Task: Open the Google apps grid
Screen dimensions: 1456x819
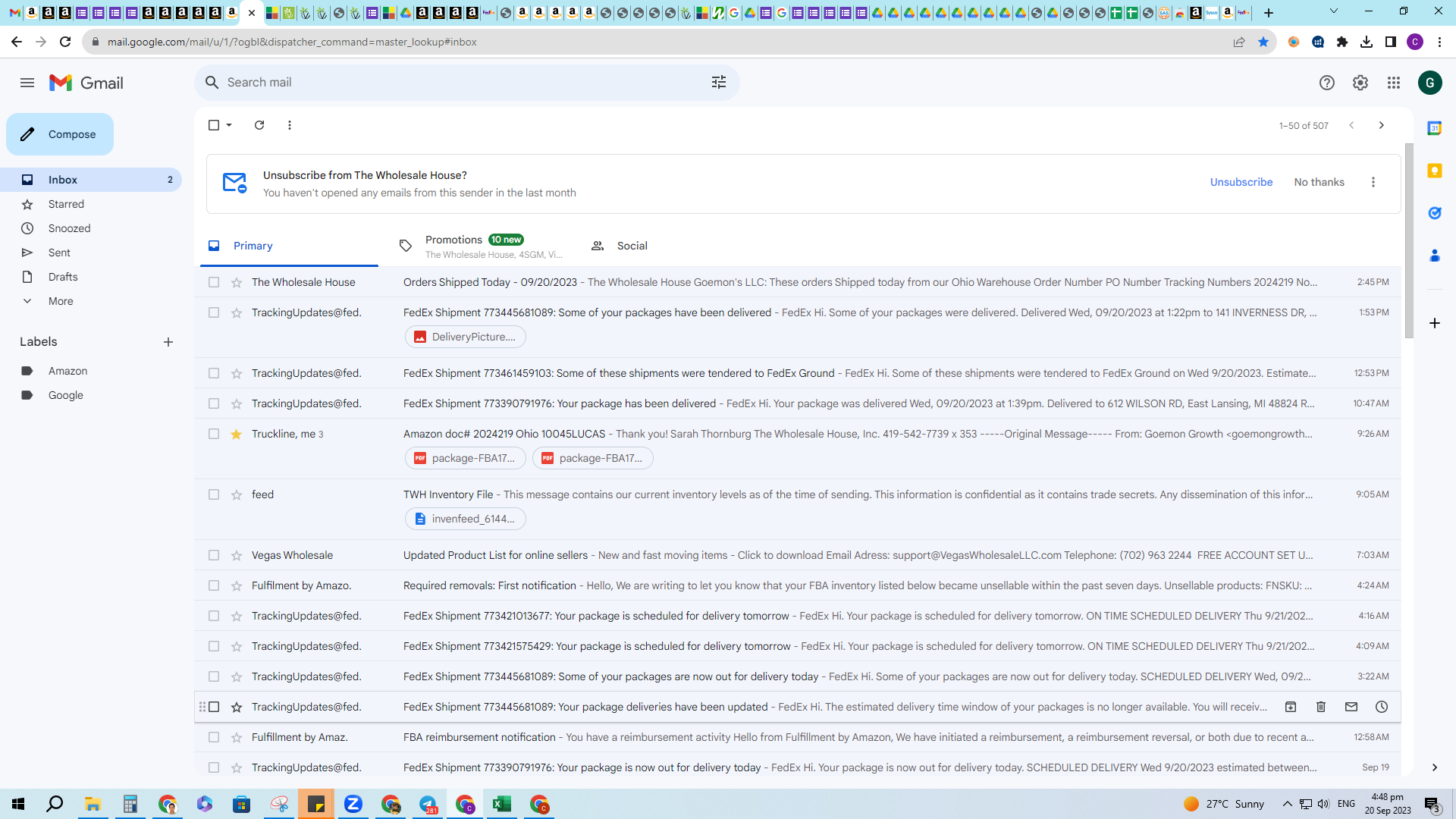Action: (x=1394, y=83)
